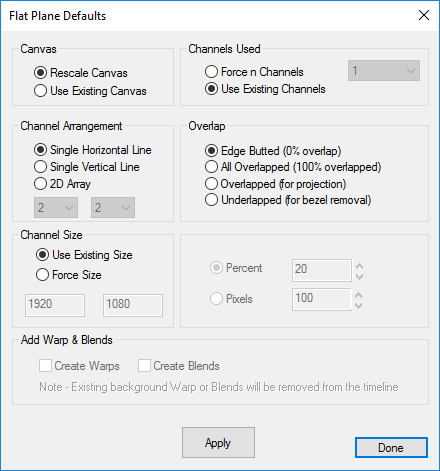This screenshot has height=471, width=440.
Task: Click the height field showing 1080
Action: coord(133,305)
